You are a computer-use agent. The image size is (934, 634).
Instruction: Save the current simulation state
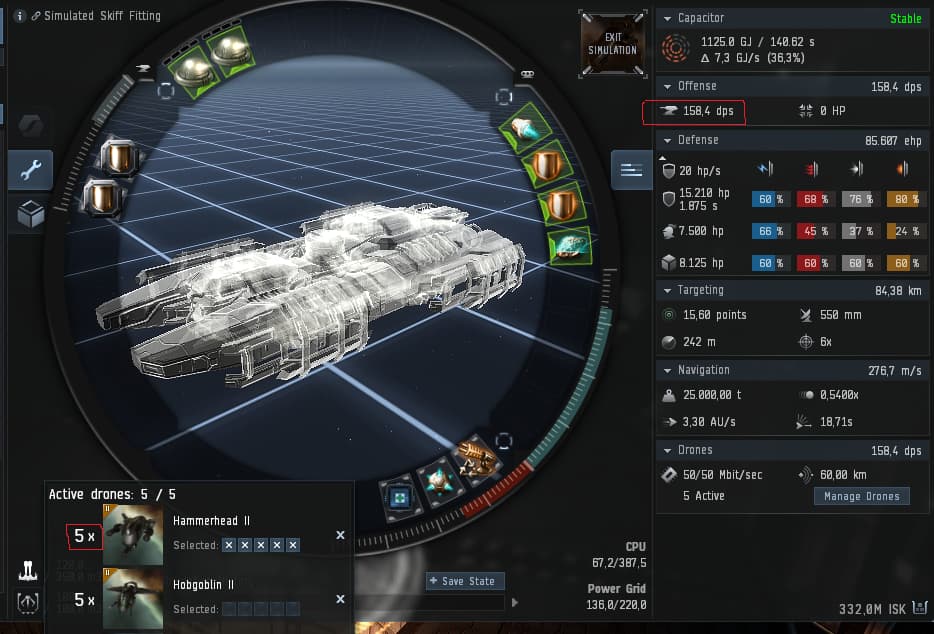point(465,581)
